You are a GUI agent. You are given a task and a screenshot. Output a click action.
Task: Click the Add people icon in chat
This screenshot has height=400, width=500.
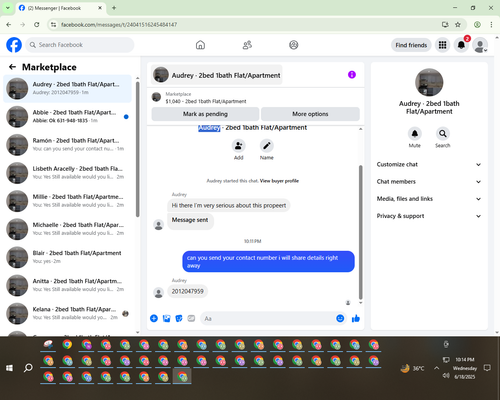[x=239, y=146]
